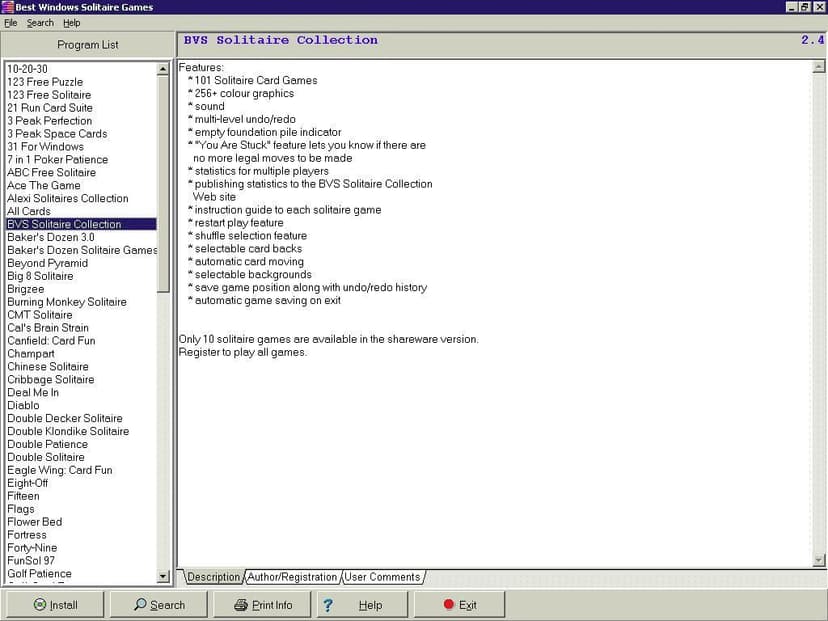Select Flower Bed
Image resolution: width=828 pixels, height=621 pixels.
tap(81, 522)
